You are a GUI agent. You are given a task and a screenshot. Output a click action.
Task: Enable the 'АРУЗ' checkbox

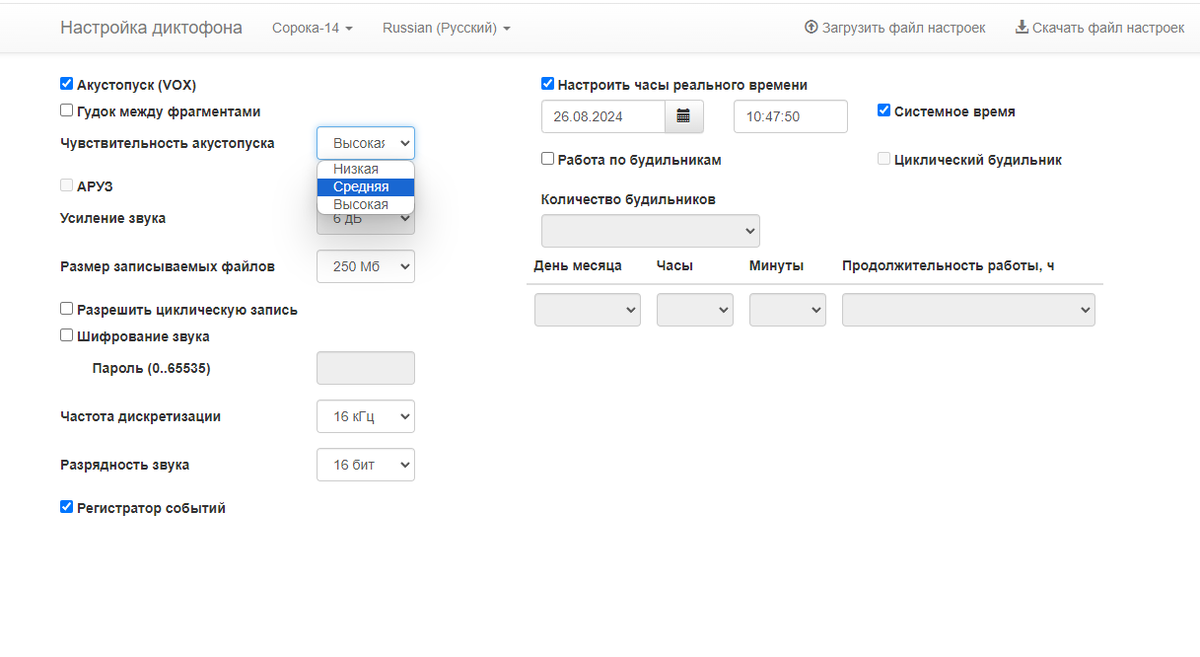(66, 186)
